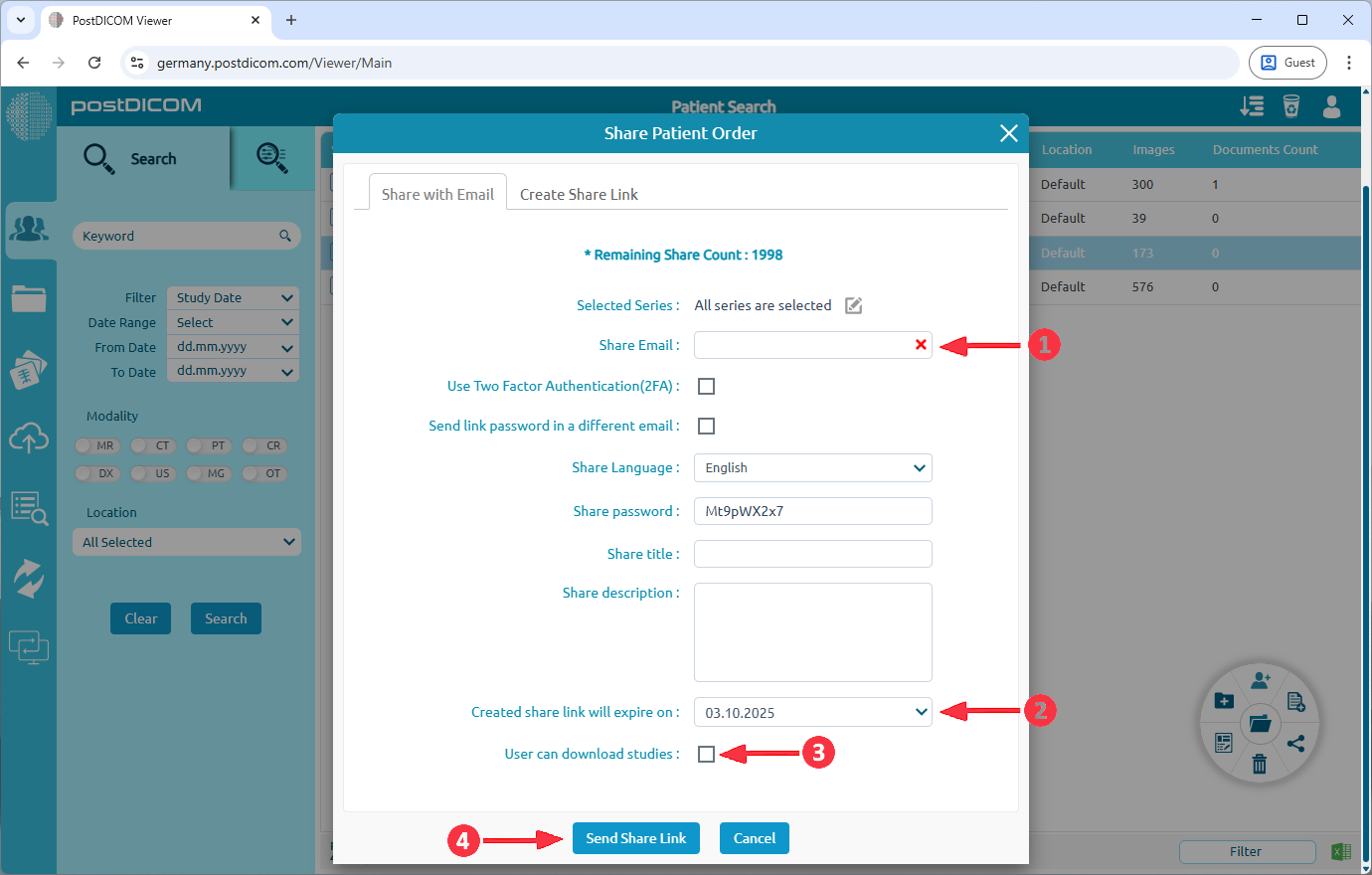Enable Two Factor Authentication checkbox
Image resolution: width=1372 pixels, height=875 pixels.
pos(706,386)
